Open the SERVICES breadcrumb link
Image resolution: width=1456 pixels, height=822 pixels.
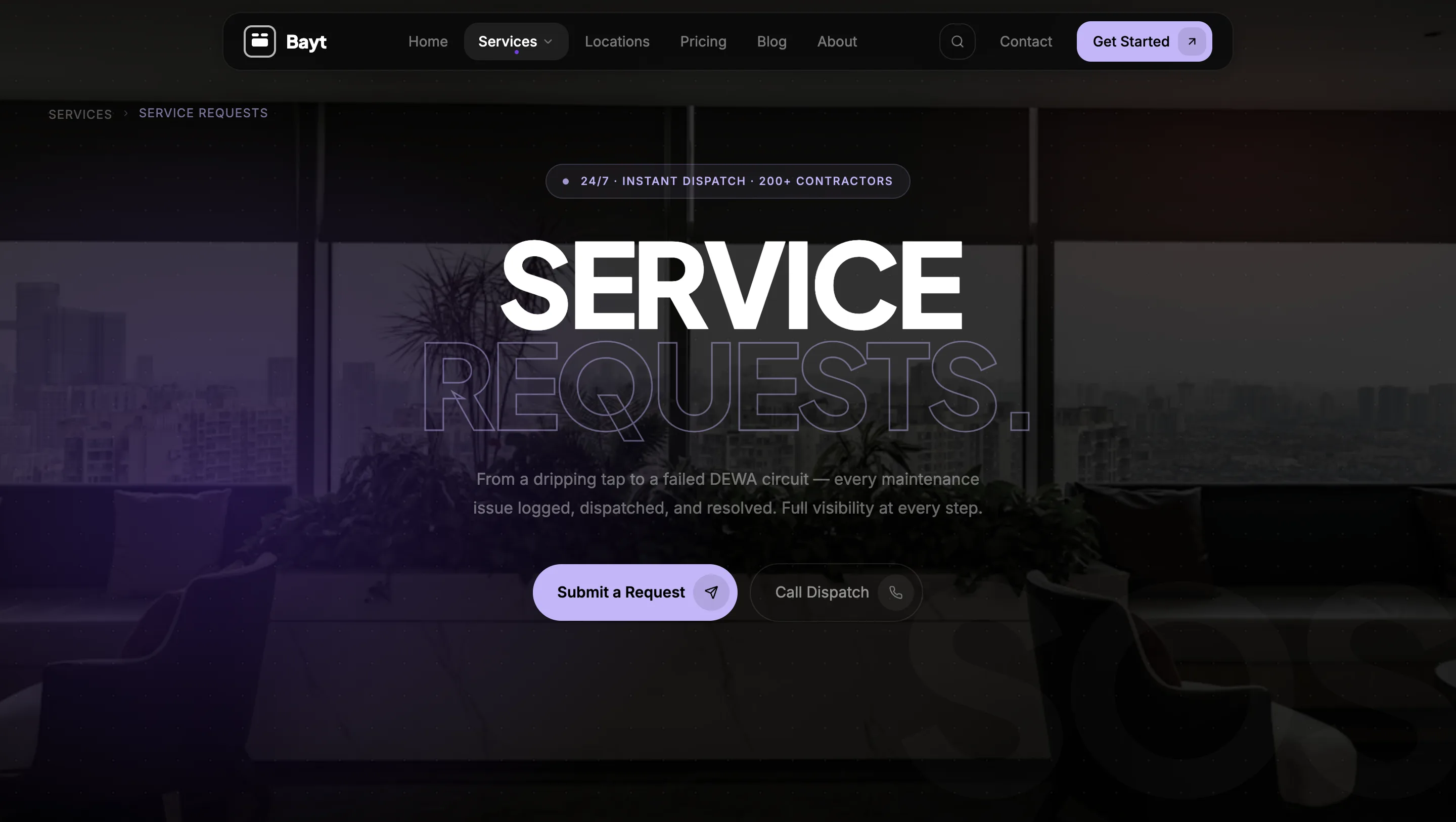pos(80,114)
